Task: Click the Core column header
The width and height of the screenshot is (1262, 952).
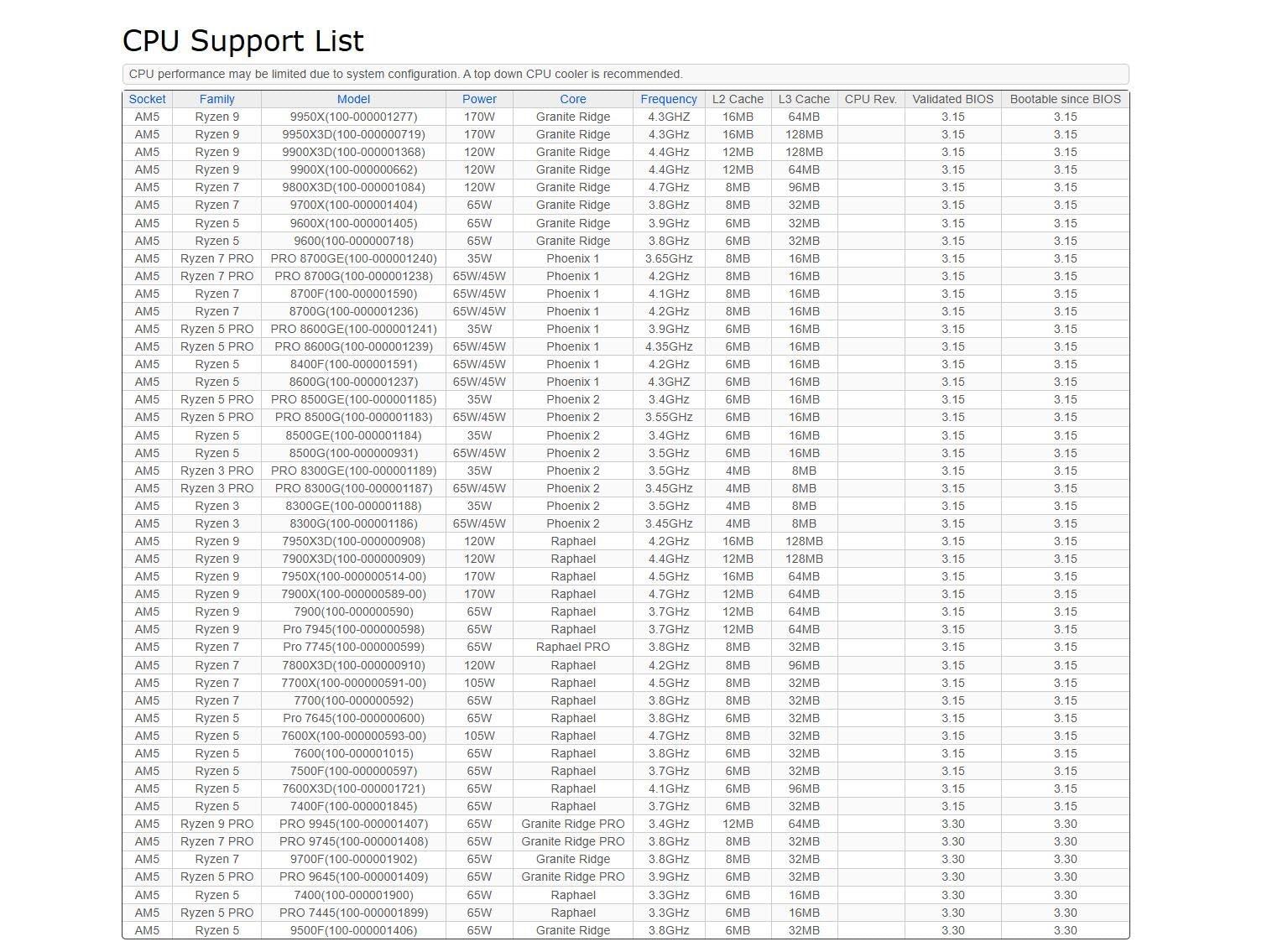Action: (x=572, y=99)
